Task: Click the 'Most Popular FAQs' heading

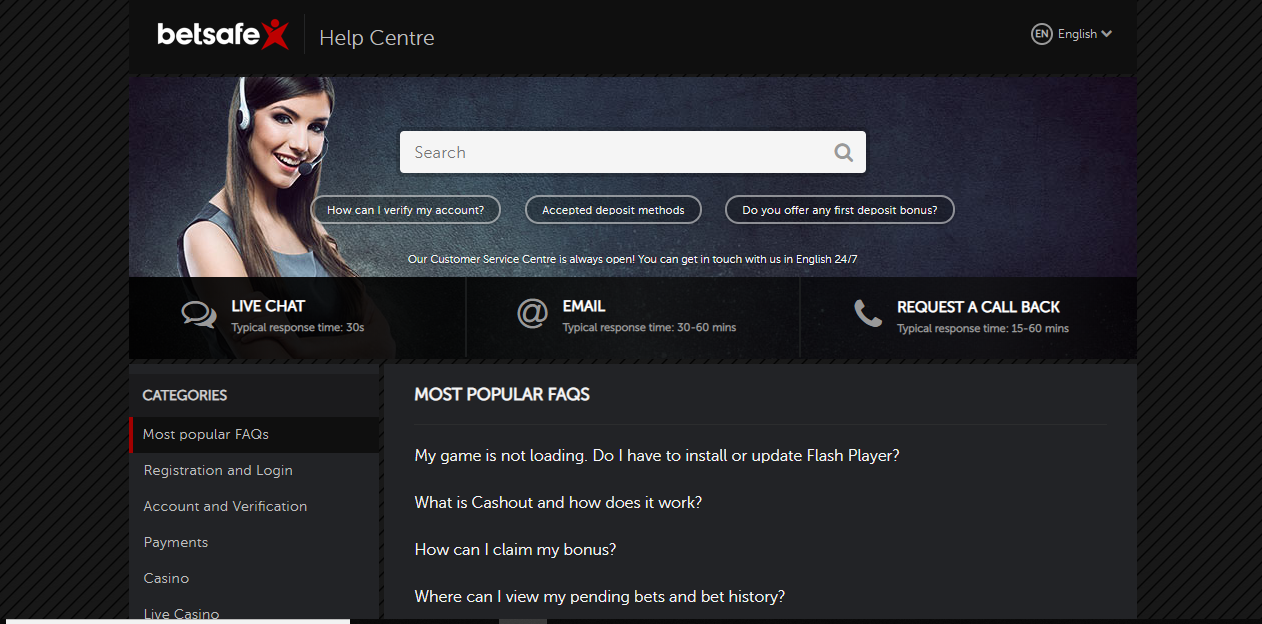Action: point(502,394)
